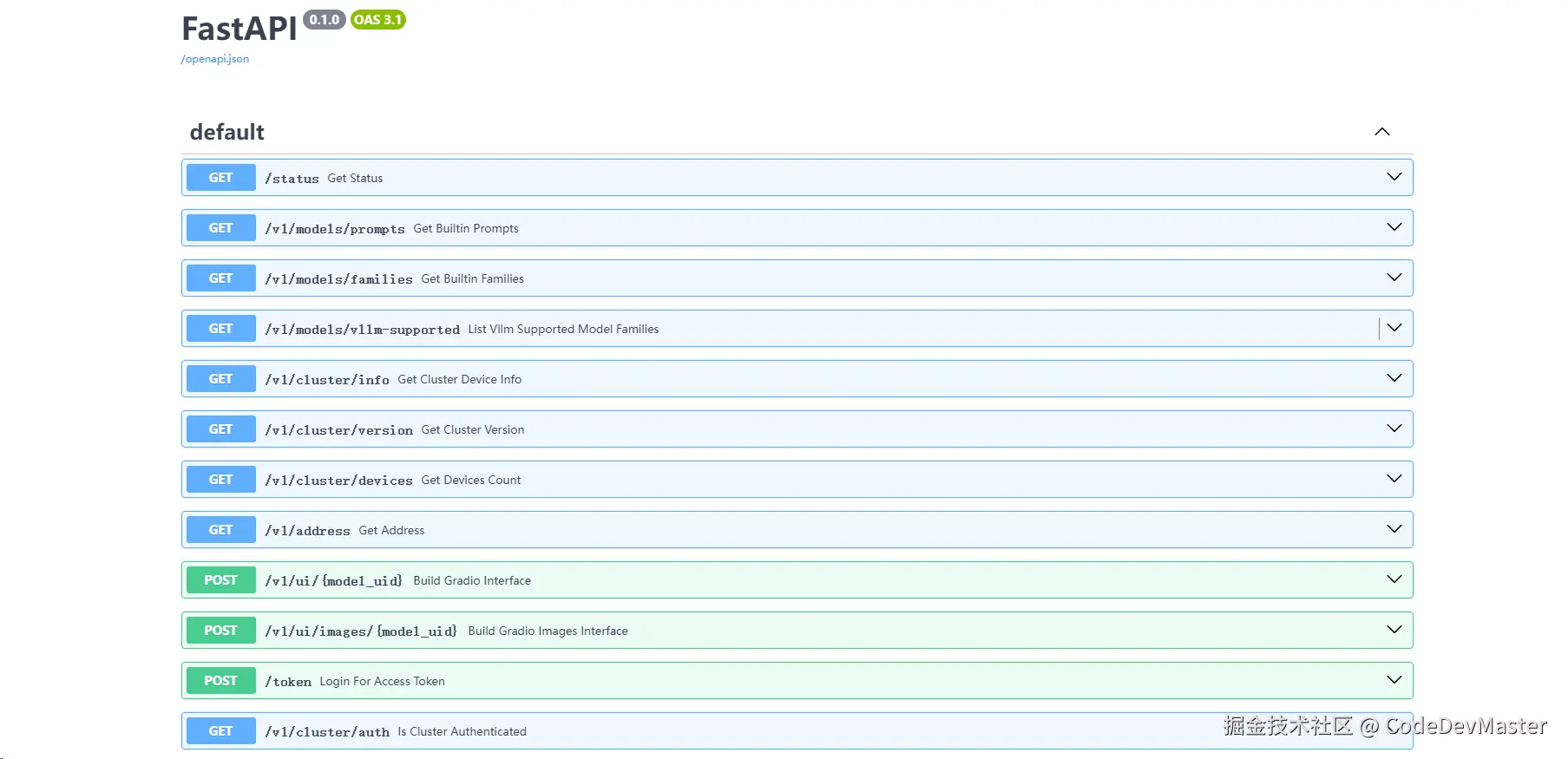
Task: Click GET badge for /v1/models/prompts
Action: tap(221, 228)
